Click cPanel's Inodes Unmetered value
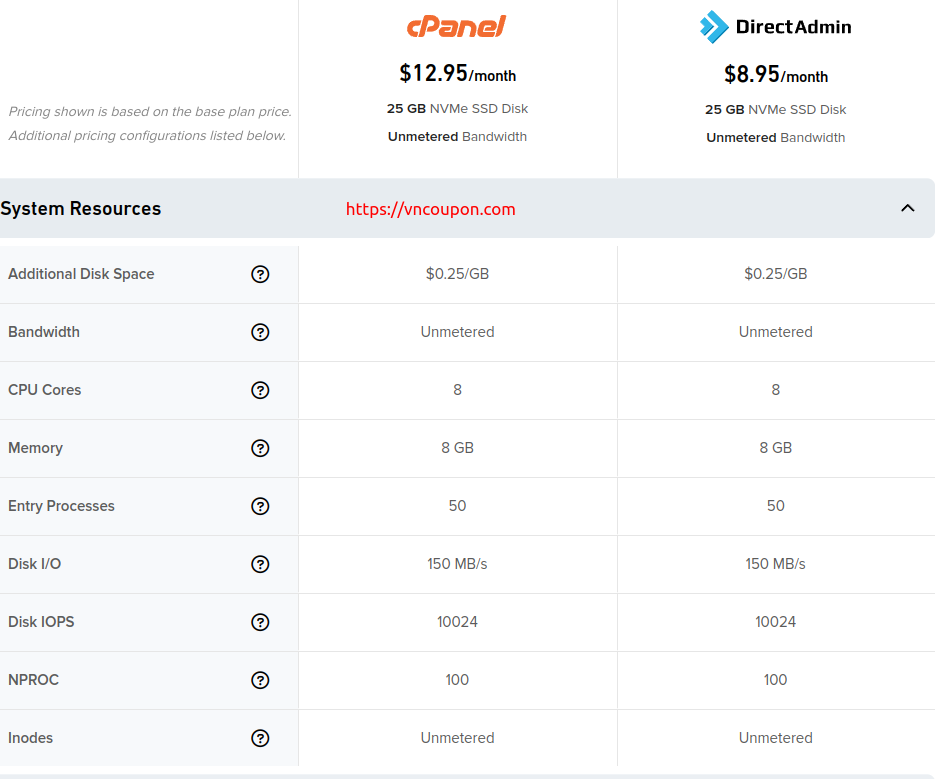The height and width of the screenshot is (779, 943). coord(457,738)
